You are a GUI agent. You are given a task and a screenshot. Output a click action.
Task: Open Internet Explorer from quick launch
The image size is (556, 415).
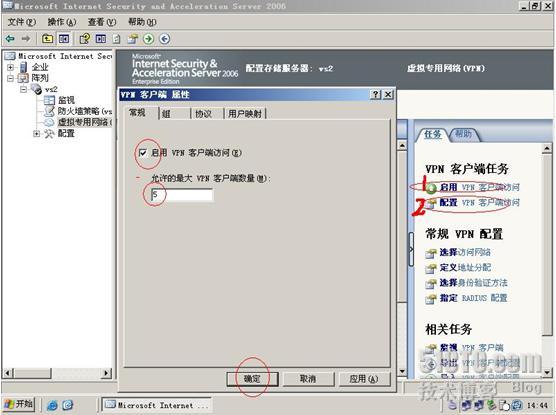click(52, 405)
